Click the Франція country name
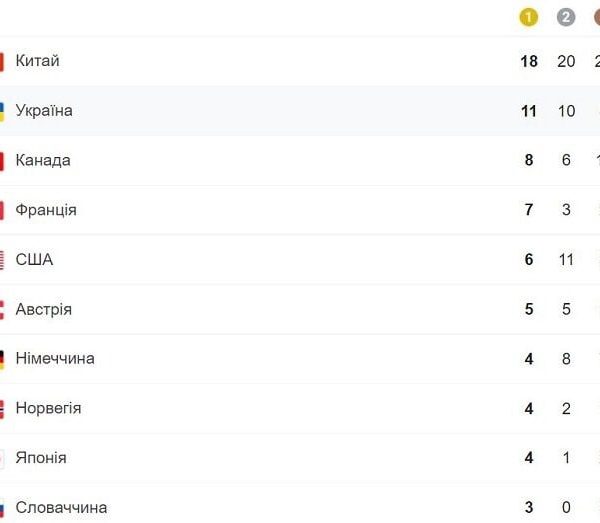Image resolution: width=600 pixels, height=523 pixels. tap(46, 210)
